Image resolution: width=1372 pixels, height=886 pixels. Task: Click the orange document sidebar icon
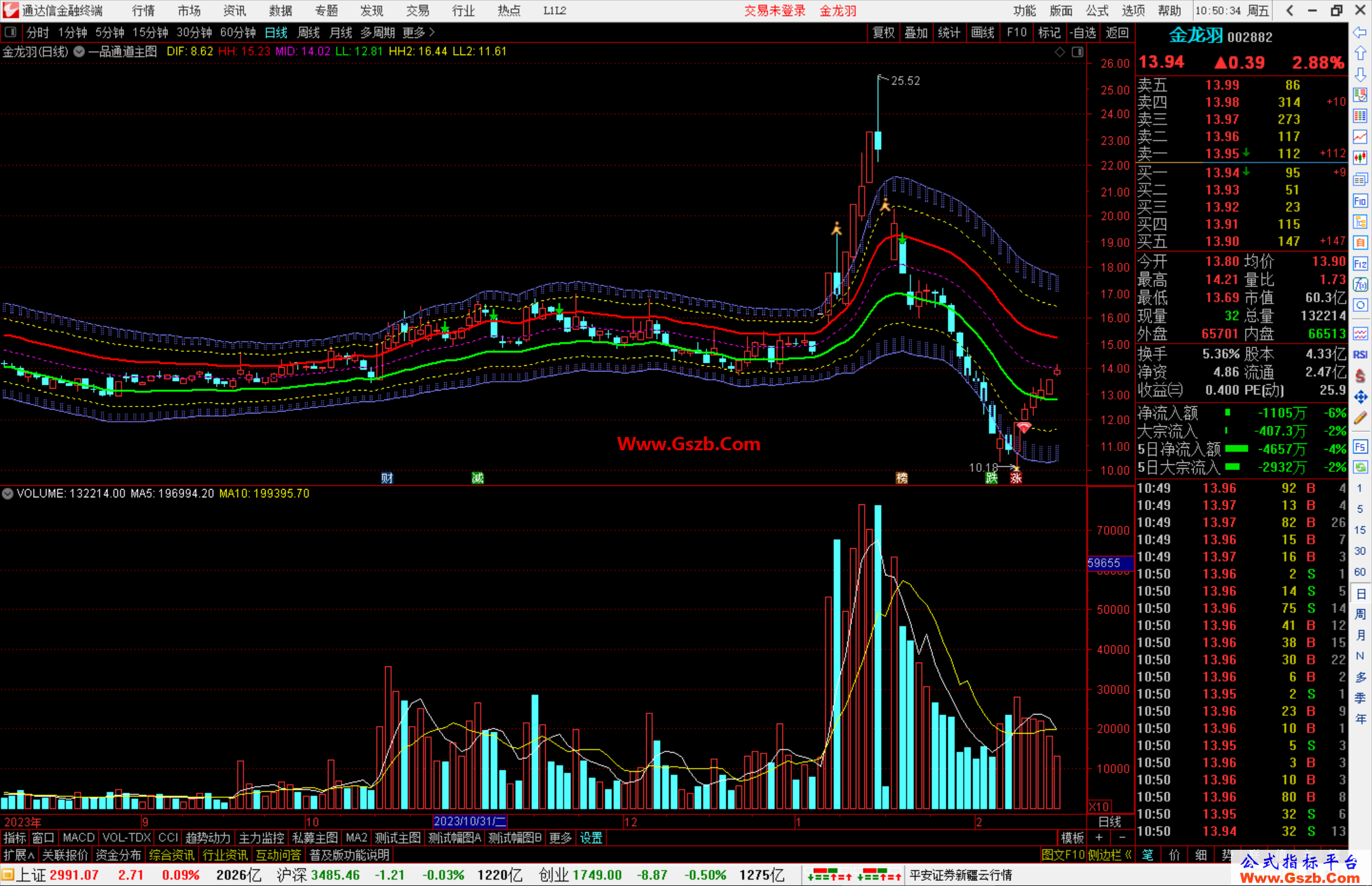pyautogui.click(x=1360, y=243)
